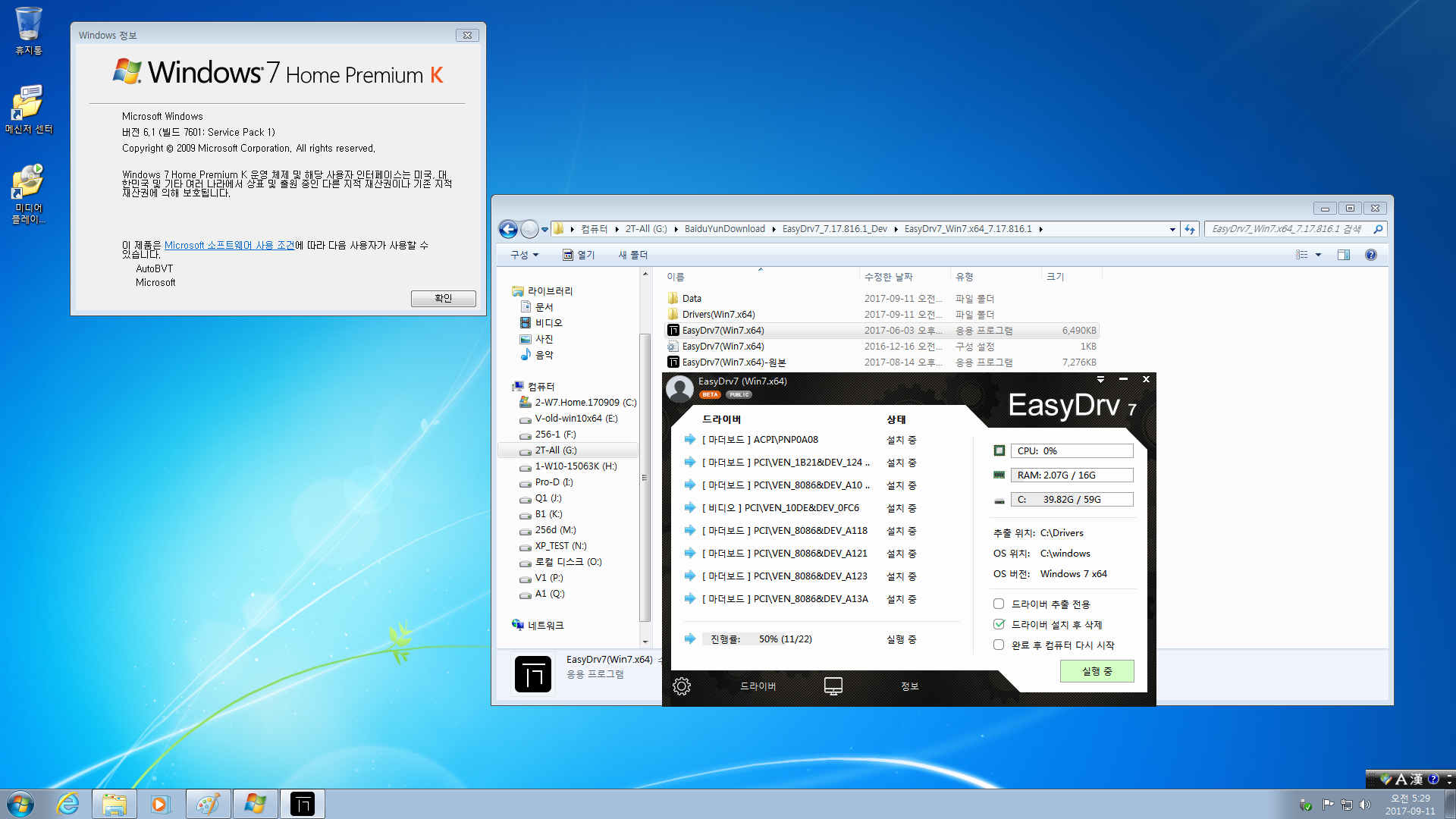Click arrow icon beside PCI\VEN_10DE&DEV_0FC6 driver
1456x819 pixels.
690,507
